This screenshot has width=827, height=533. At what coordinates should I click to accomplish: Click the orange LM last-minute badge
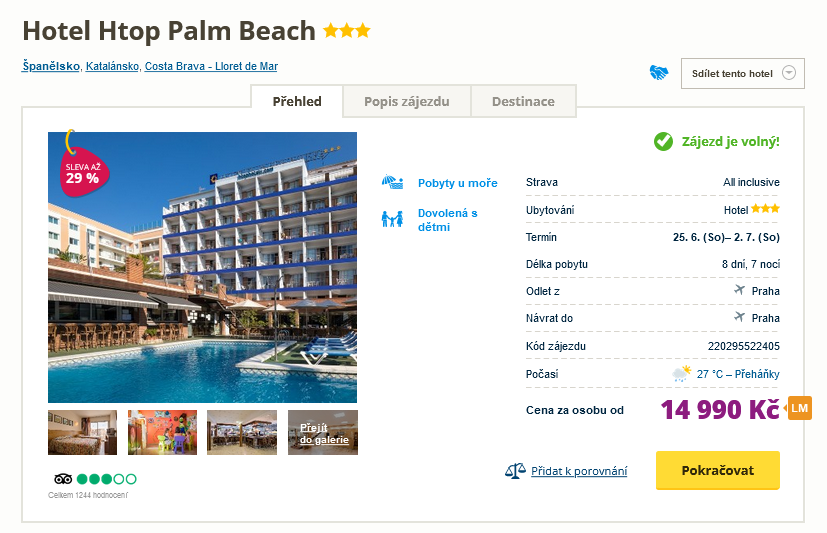799,408
